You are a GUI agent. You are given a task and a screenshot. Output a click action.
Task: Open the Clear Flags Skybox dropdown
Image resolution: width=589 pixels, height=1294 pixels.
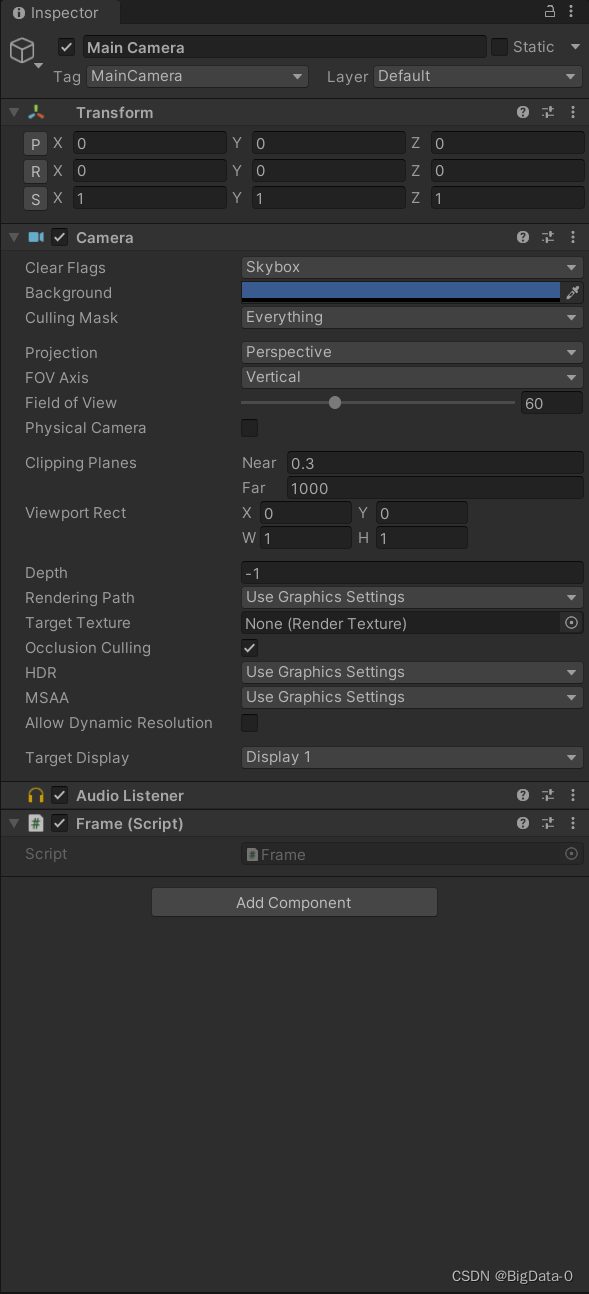tap(412, 267)
